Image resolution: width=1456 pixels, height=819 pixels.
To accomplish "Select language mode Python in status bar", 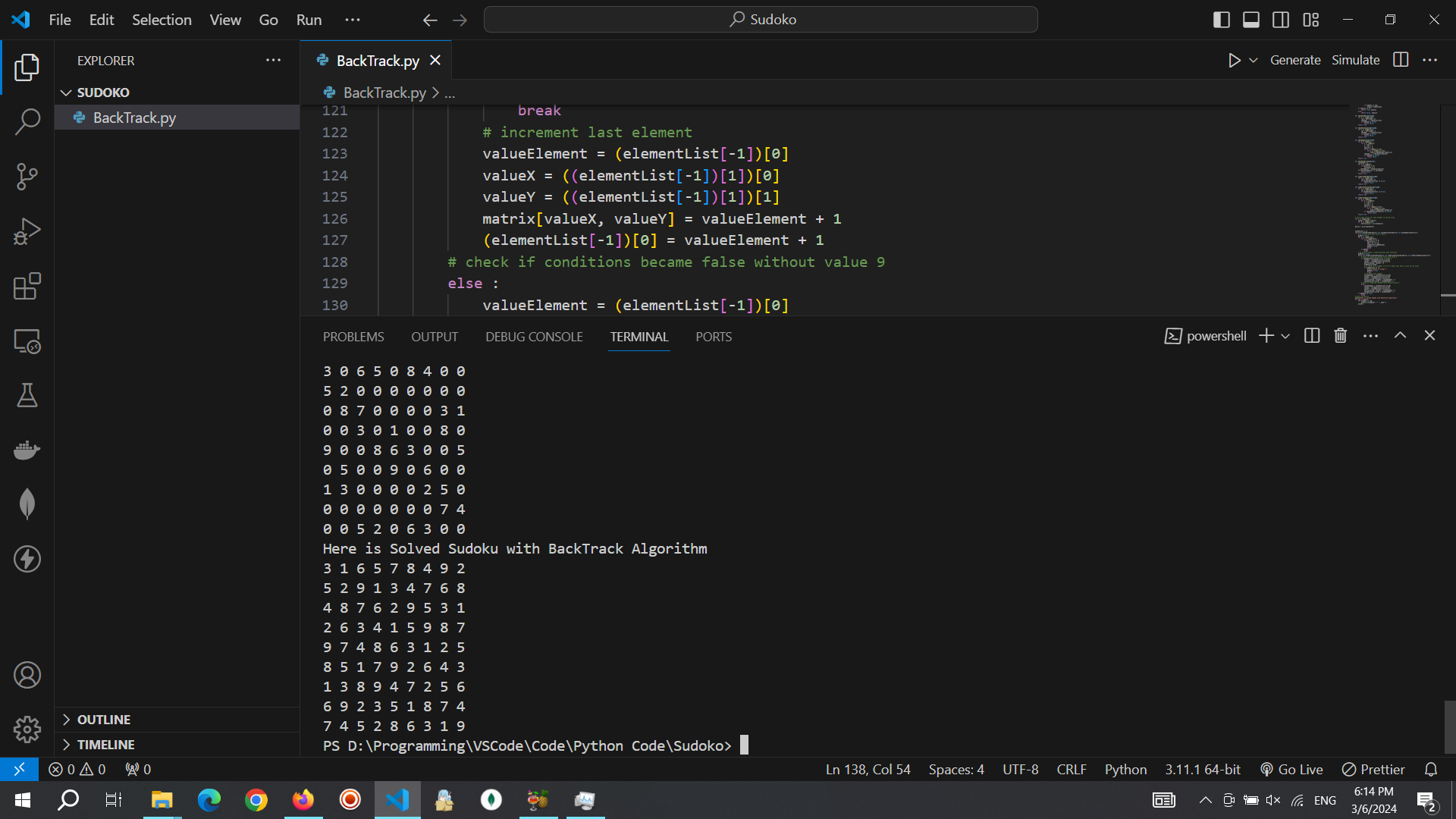I will (1125, 769).
